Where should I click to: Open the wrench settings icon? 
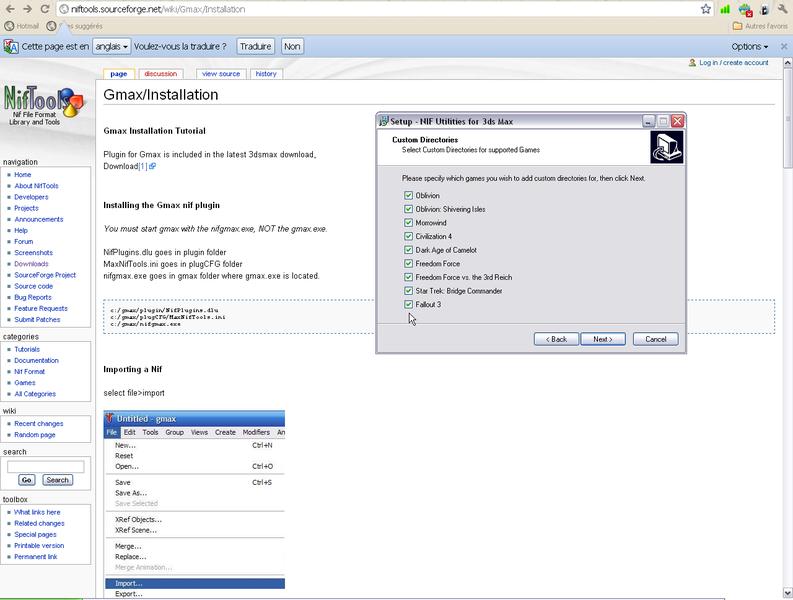(783, 9)
